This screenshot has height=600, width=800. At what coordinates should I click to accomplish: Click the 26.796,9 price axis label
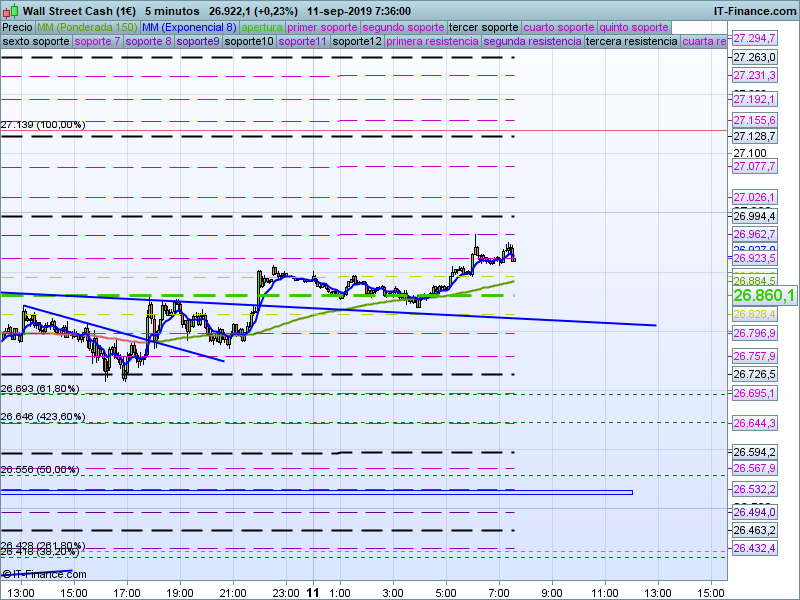pos(755,333)
